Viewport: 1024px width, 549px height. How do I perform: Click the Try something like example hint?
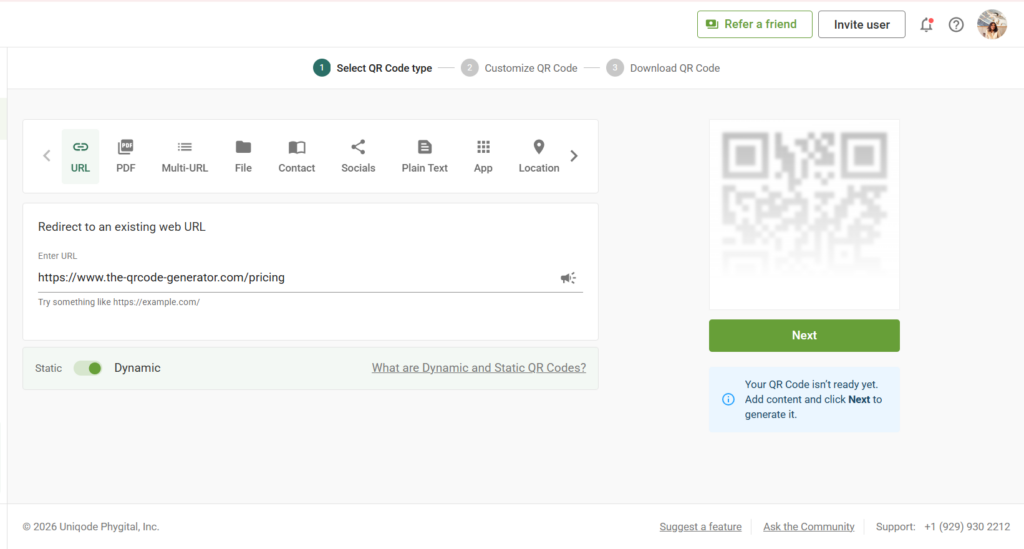click(119, 302)
